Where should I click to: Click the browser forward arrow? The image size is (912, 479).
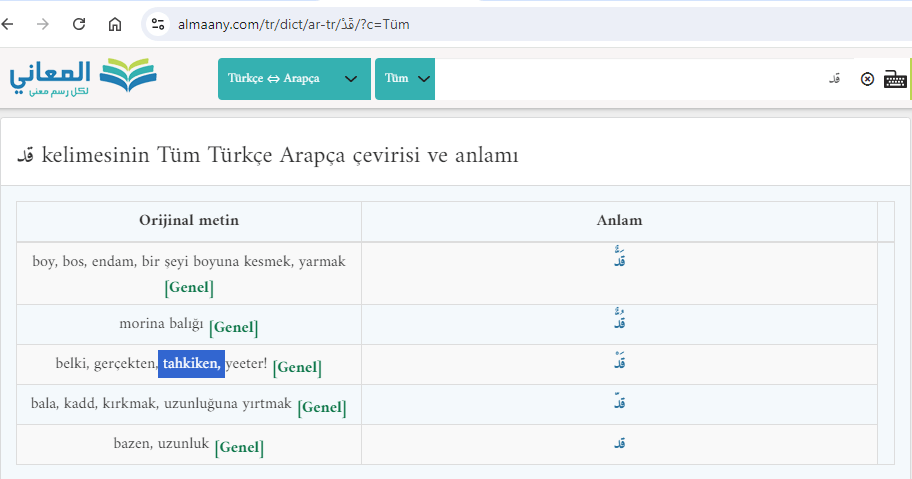tap(43, 24)
